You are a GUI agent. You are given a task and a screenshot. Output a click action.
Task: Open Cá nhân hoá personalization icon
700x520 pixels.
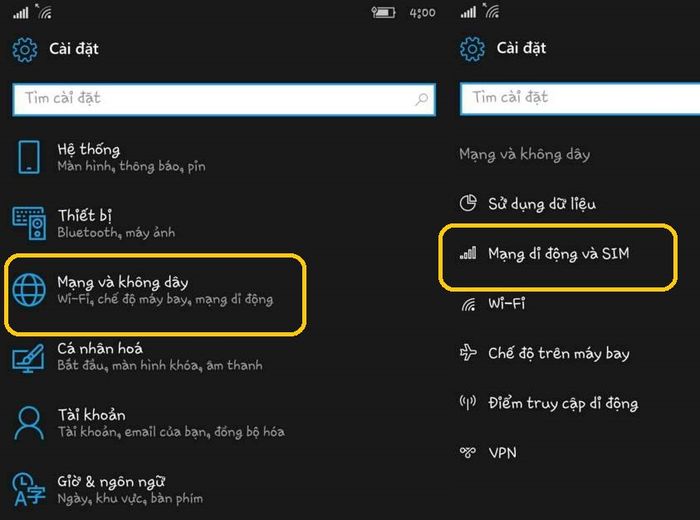click(28, 358)
